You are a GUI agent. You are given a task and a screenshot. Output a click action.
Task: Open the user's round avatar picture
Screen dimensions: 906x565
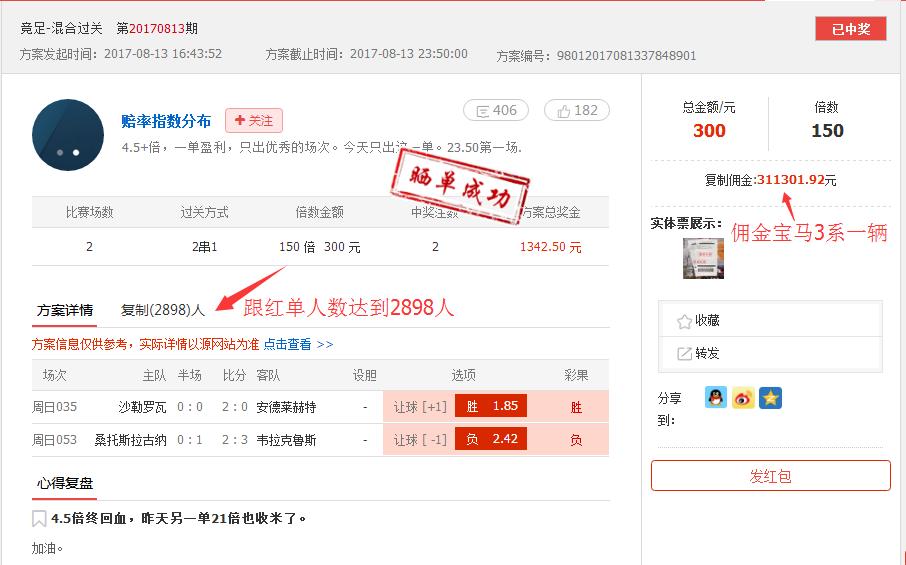(68, 135)
